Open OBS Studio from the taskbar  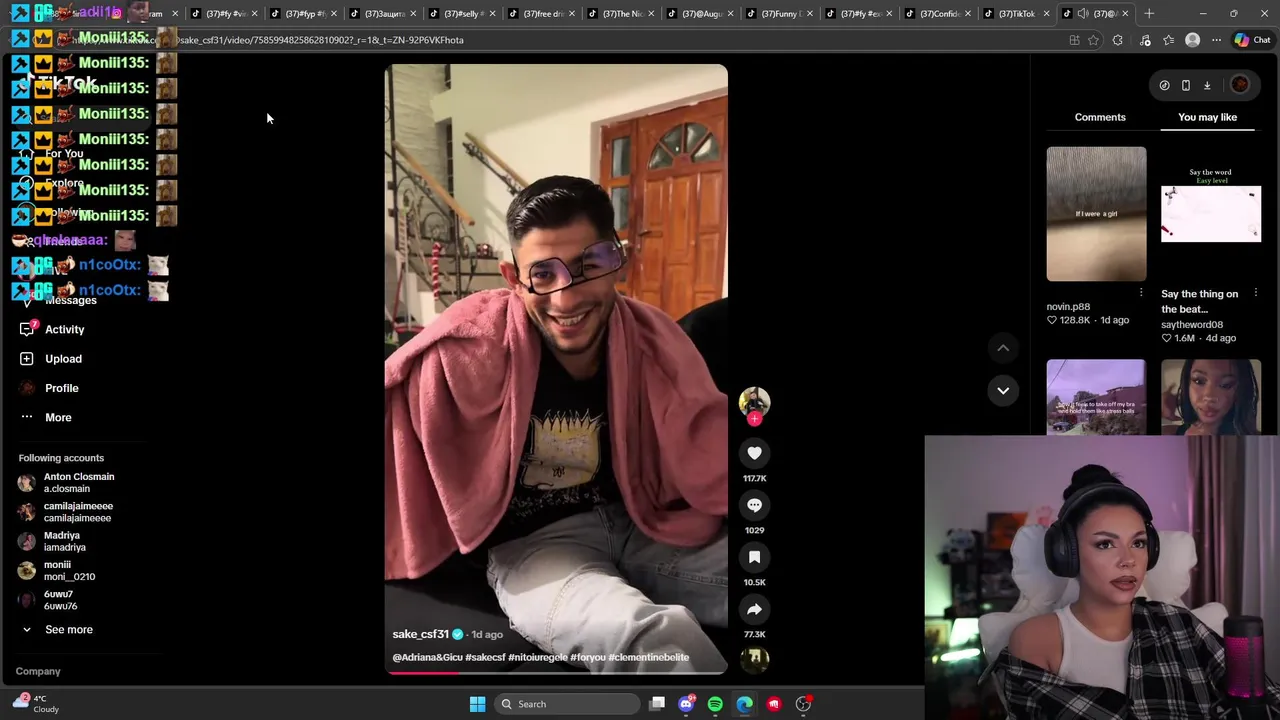click(x=803, y=704)
